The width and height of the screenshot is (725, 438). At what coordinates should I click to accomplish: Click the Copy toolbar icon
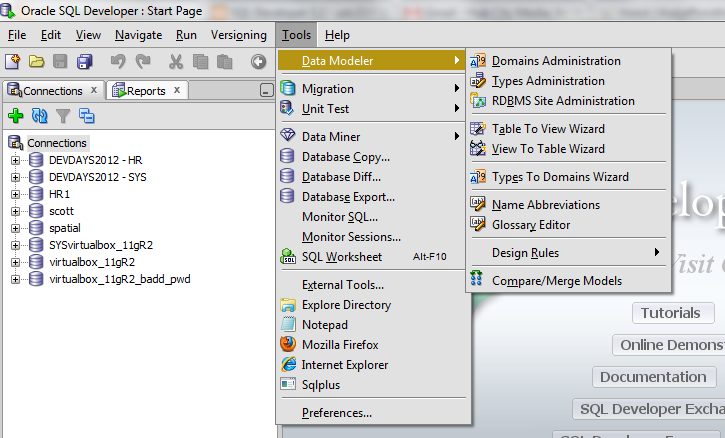(200, 62)
